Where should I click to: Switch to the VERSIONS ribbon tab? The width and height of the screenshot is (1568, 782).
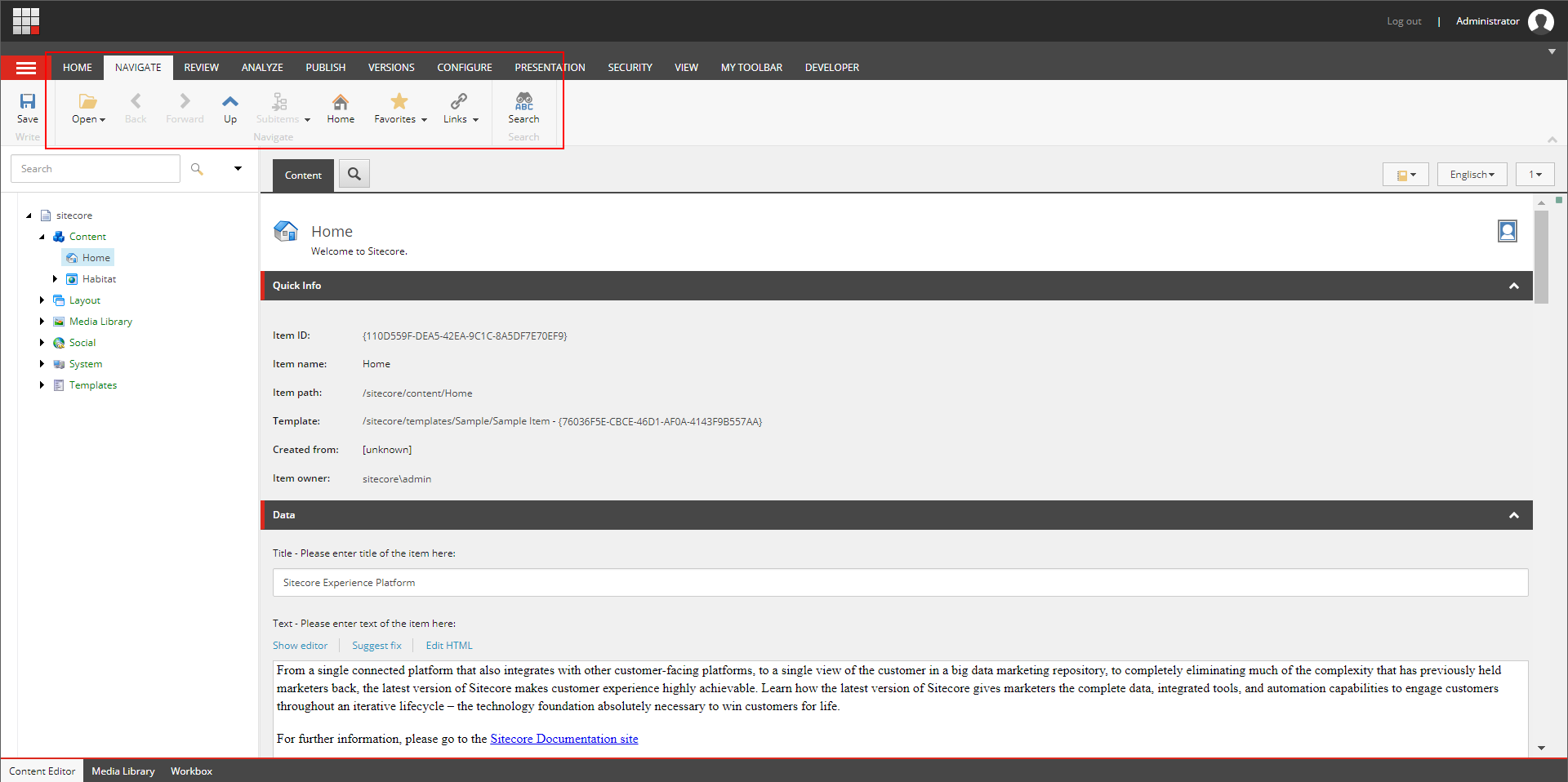(391, 68)
